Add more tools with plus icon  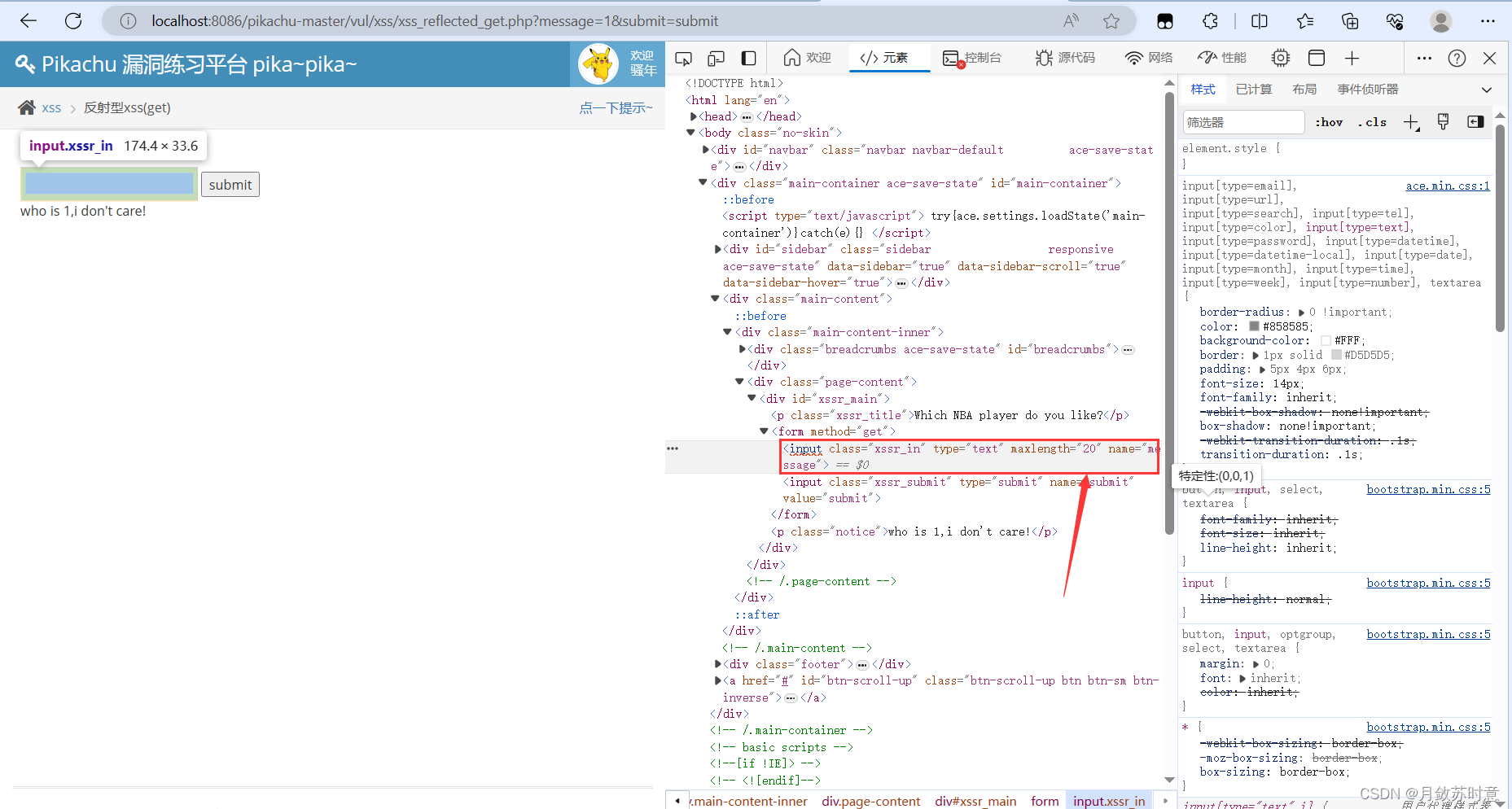point(1352,58)
